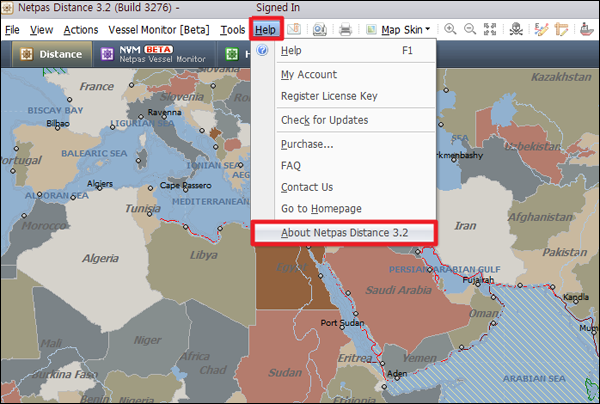Click the Tunisia country label
The height and width of the screenshot is (404, 600).
click(143, 208)
